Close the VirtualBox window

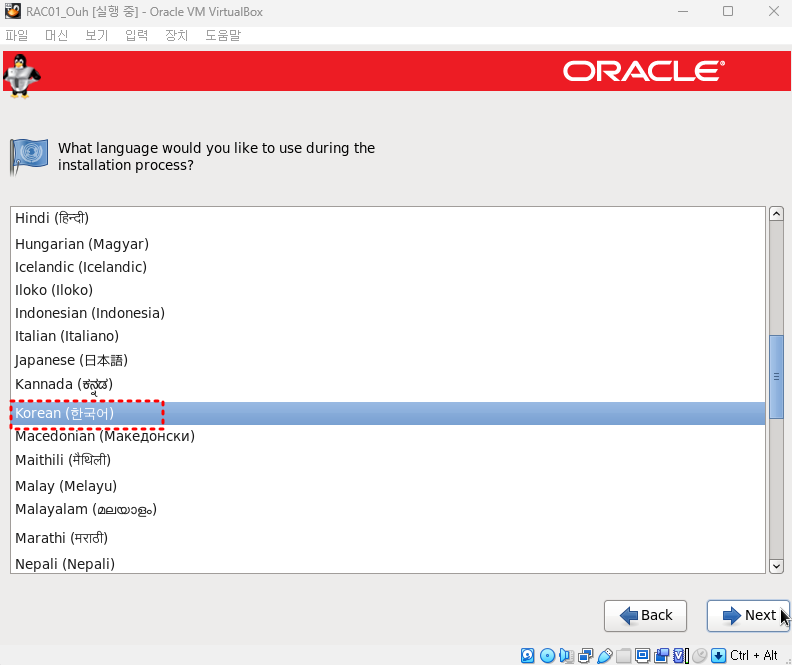coord(773,11)
